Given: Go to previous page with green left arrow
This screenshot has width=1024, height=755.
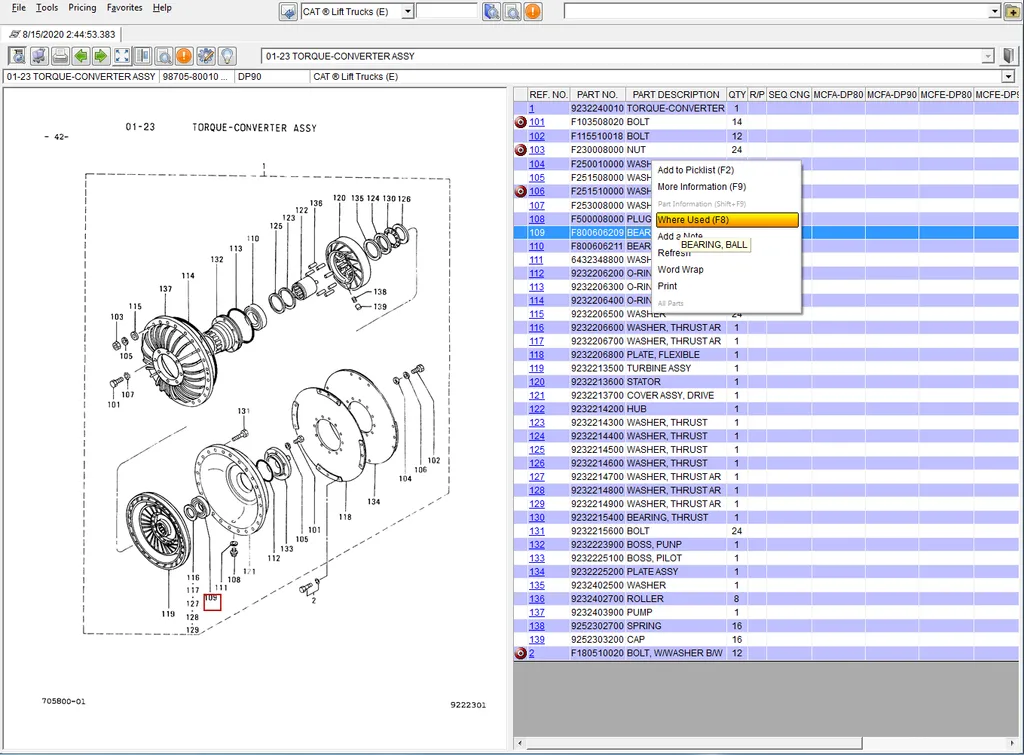Looking at the screenshot, I should tap(81, 56).
